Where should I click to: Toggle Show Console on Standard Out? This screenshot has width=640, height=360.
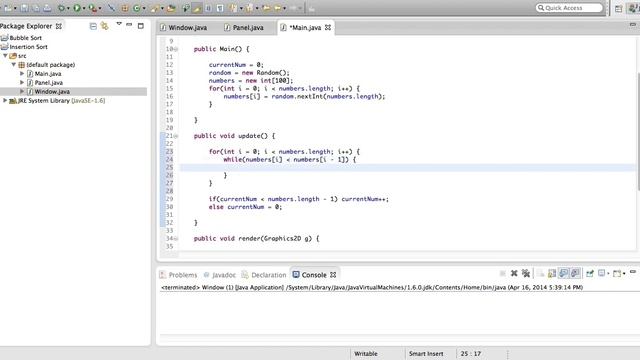click(564, 273)
